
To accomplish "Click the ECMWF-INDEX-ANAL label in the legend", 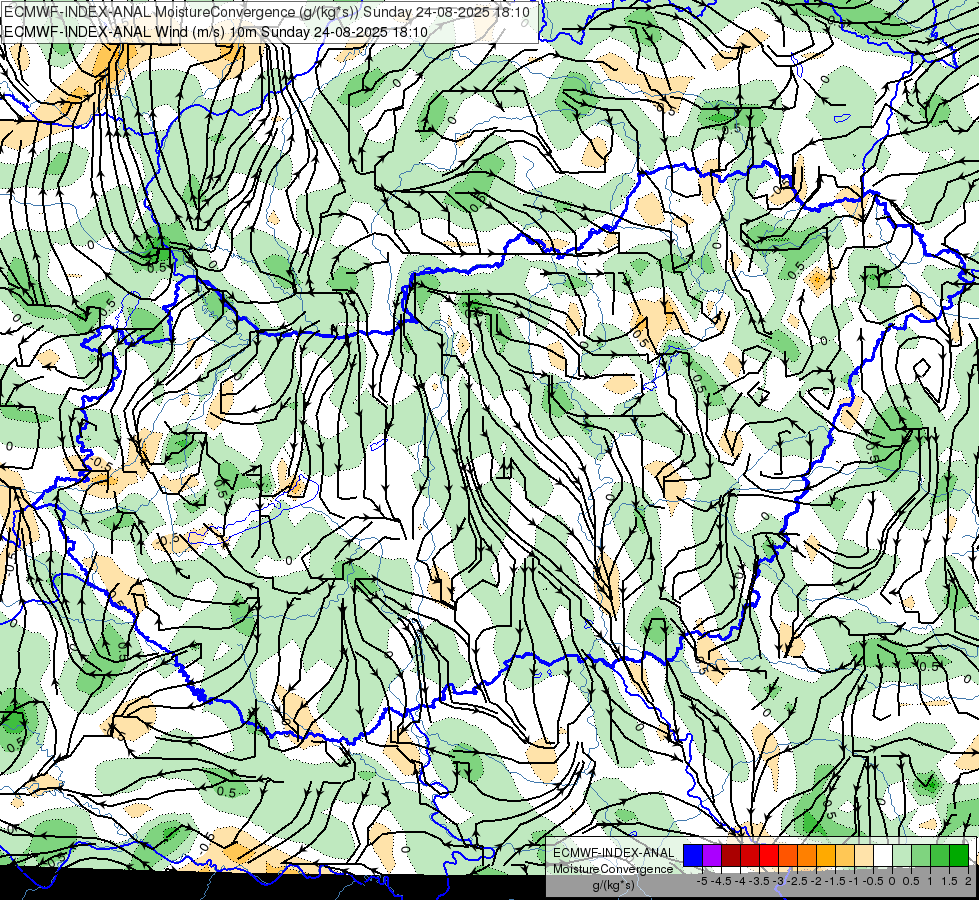I will pyautogui.click(x=613, y=853).
